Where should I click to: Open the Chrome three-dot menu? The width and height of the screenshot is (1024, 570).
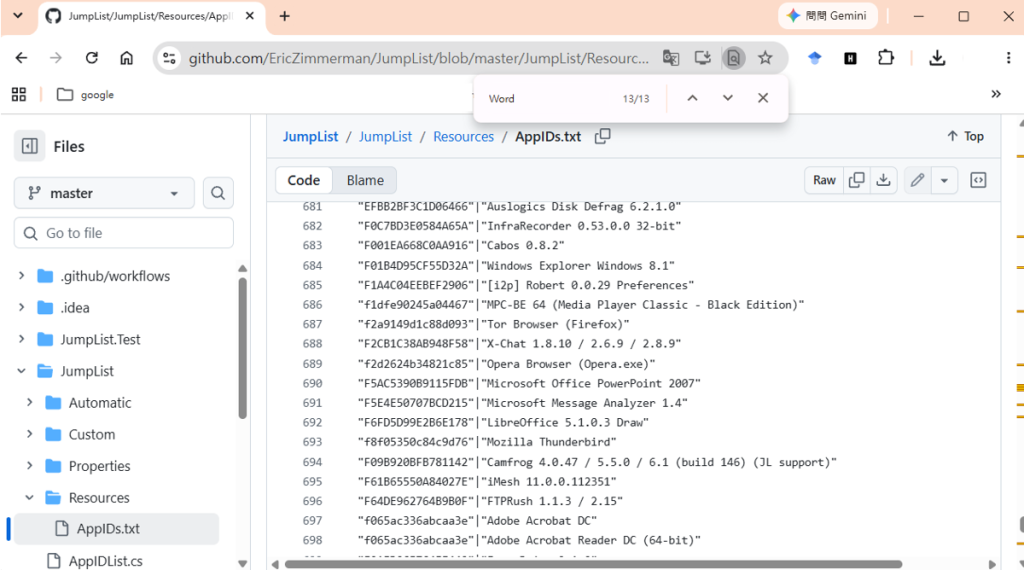click(x=1008, y=58)
